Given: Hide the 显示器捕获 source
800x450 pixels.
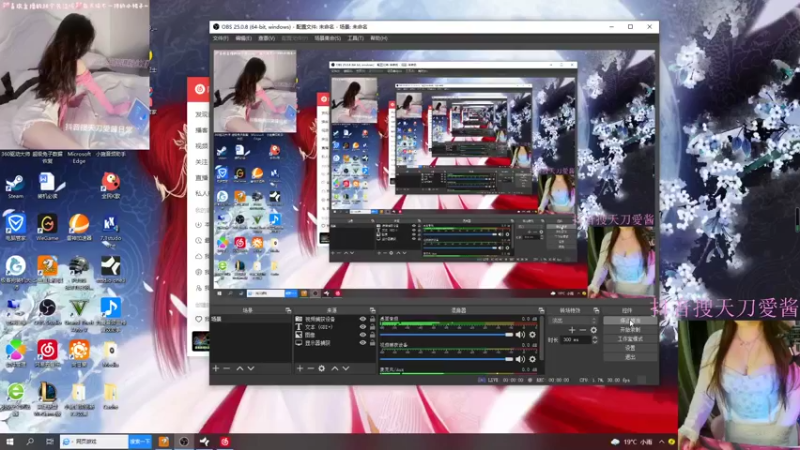Looking at the screenshot, I should pos(363,343).
